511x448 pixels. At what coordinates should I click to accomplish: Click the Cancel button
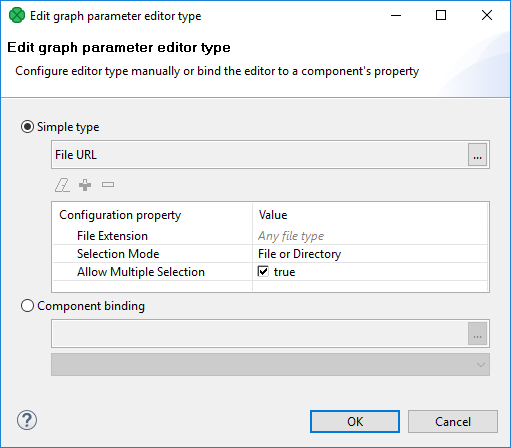pos(453,422)
